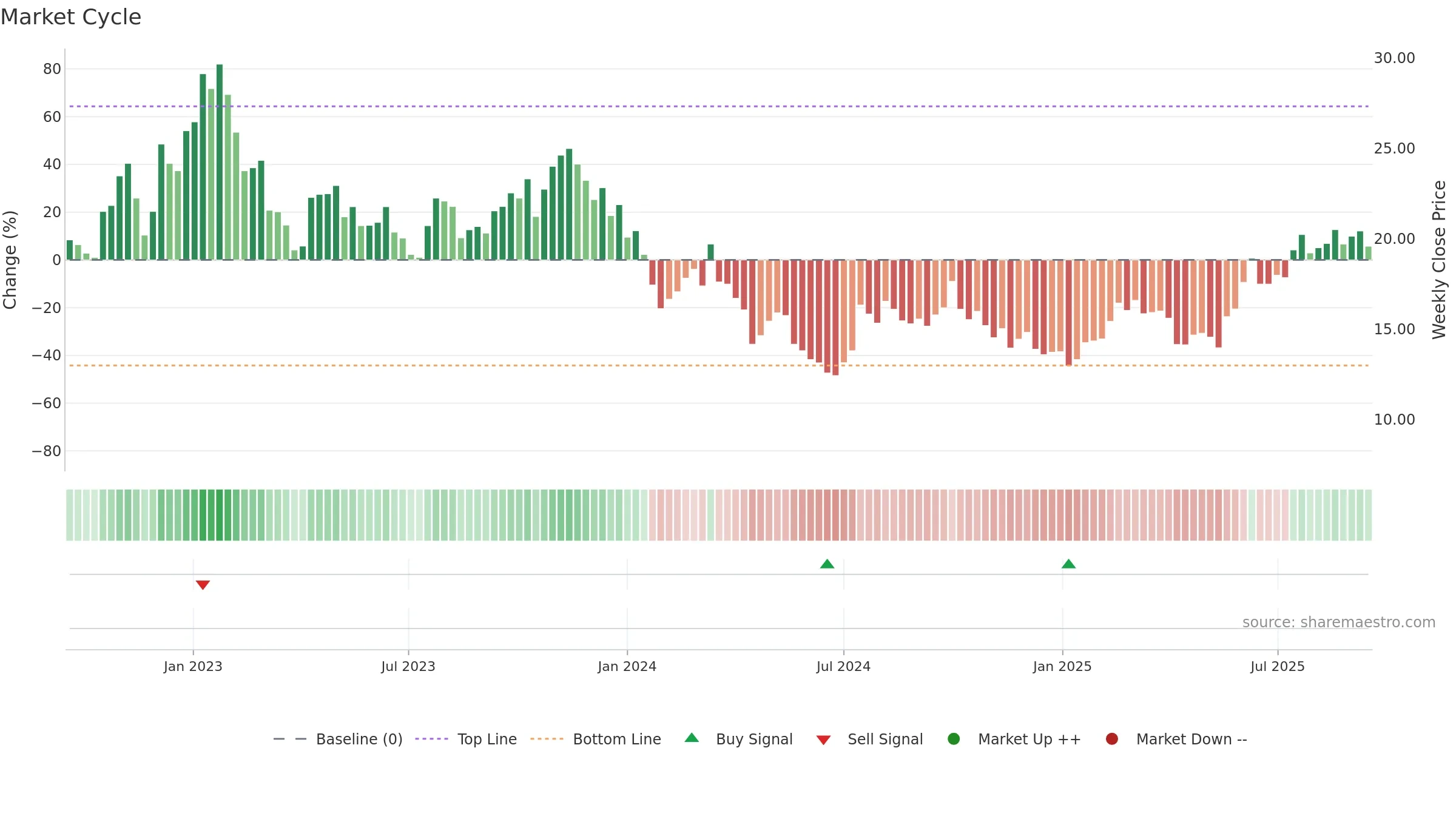The width and height of the screenshot is (1456, 819).
Task: Toggle the Market Up ++ legend entry
Action: point(1014,739)
